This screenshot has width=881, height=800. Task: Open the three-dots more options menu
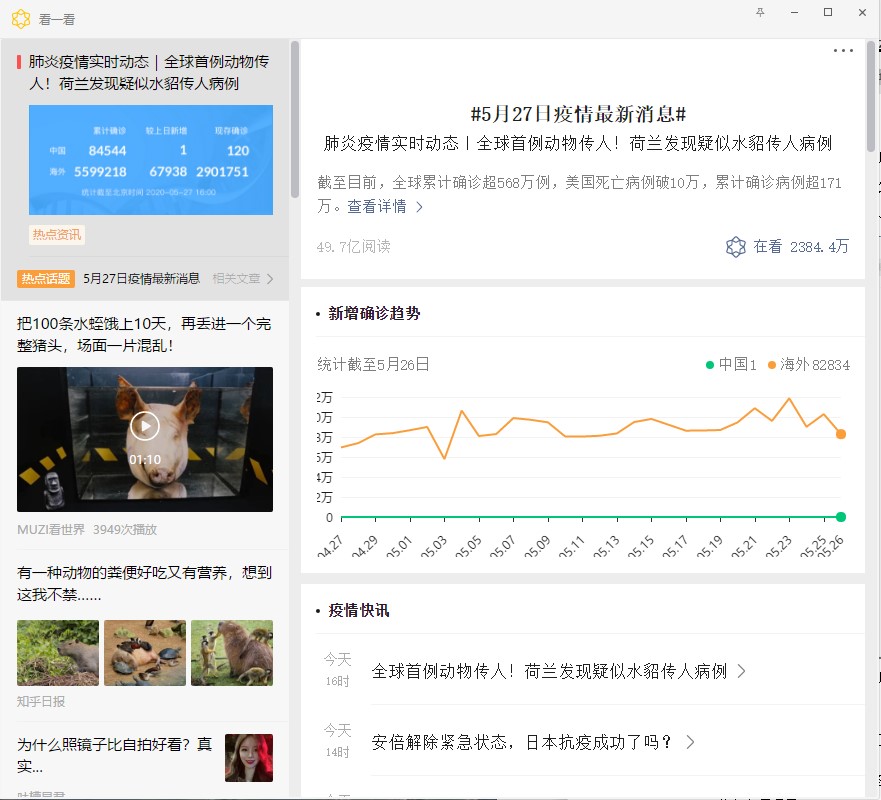[x=843, y=51]
